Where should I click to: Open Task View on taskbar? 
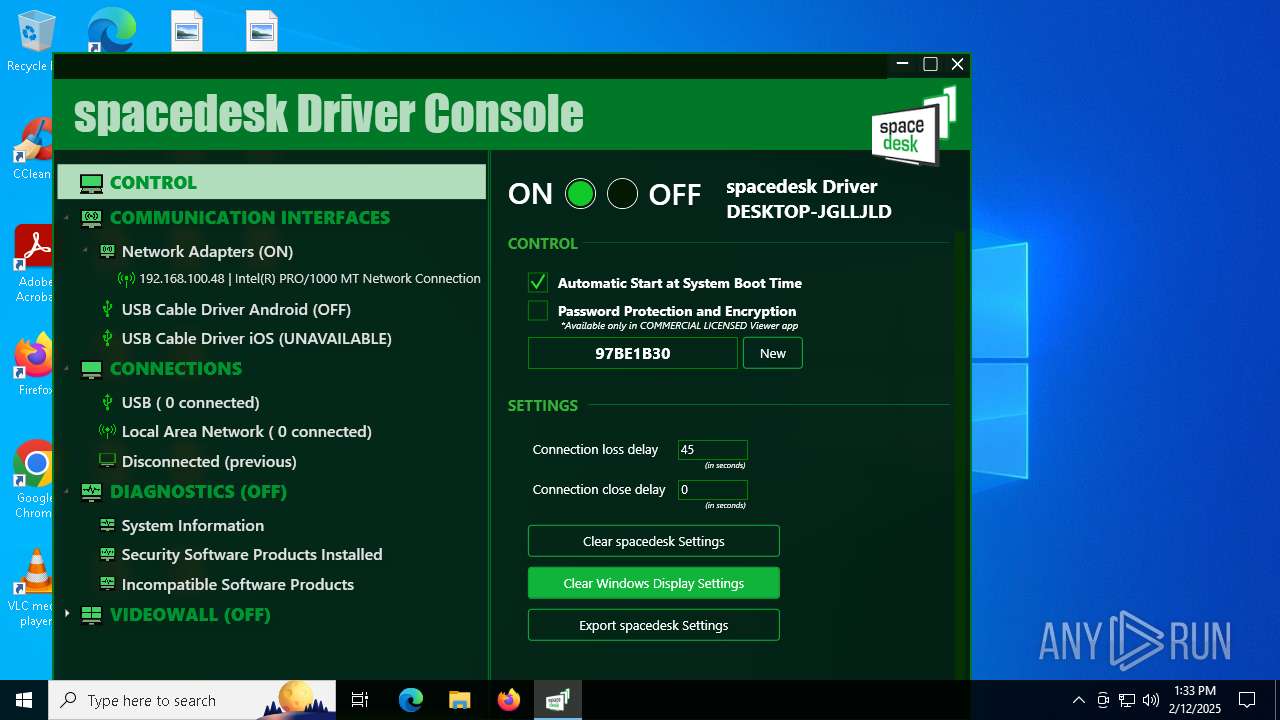pyautogui.click(x=360, y=700)
